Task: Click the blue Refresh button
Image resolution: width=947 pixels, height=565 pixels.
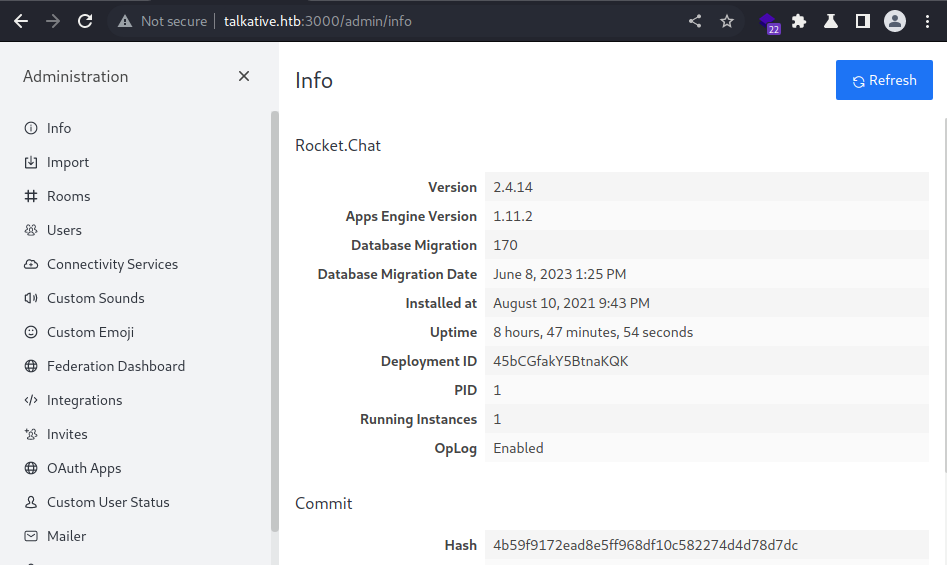Action: 884,80
